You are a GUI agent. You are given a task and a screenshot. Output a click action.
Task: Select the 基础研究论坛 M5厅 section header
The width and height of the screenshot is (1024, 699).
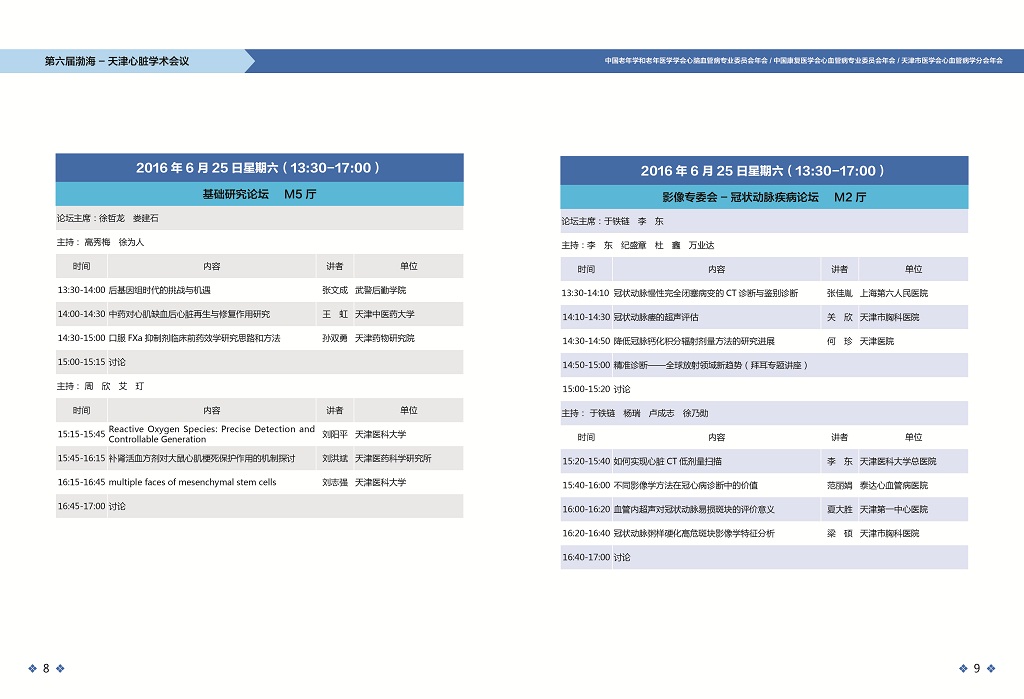point(259,194)
